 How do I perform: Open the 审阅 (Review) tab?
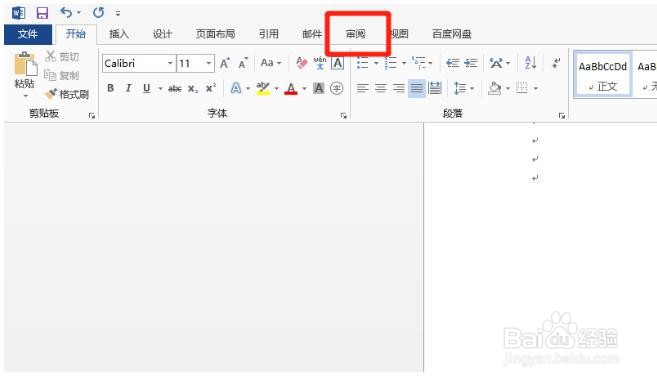point(356,34)
